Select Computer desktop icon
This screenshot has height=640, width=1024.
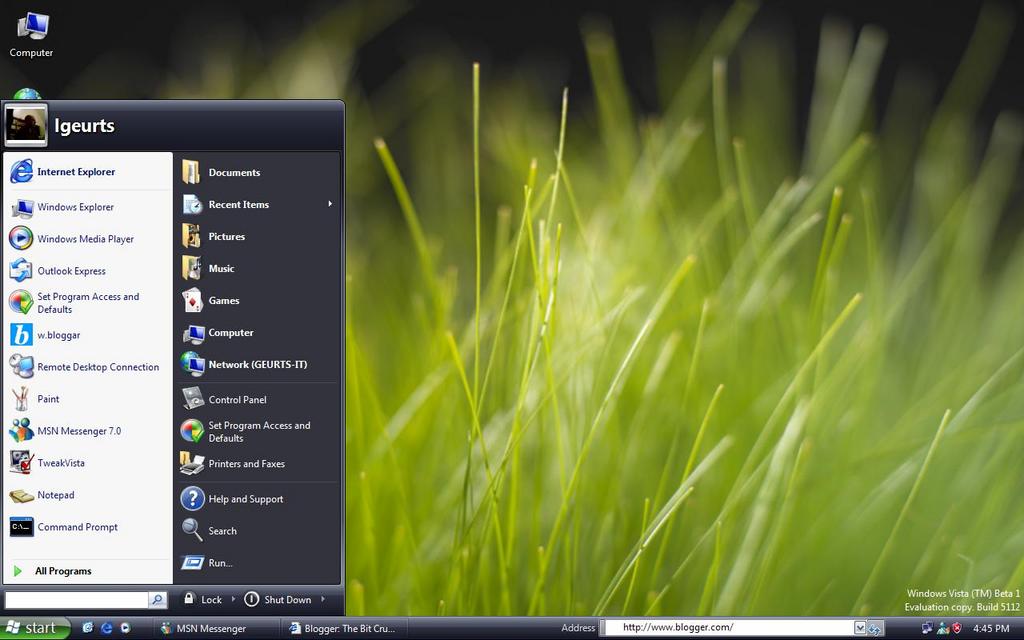tap(31, 35)
